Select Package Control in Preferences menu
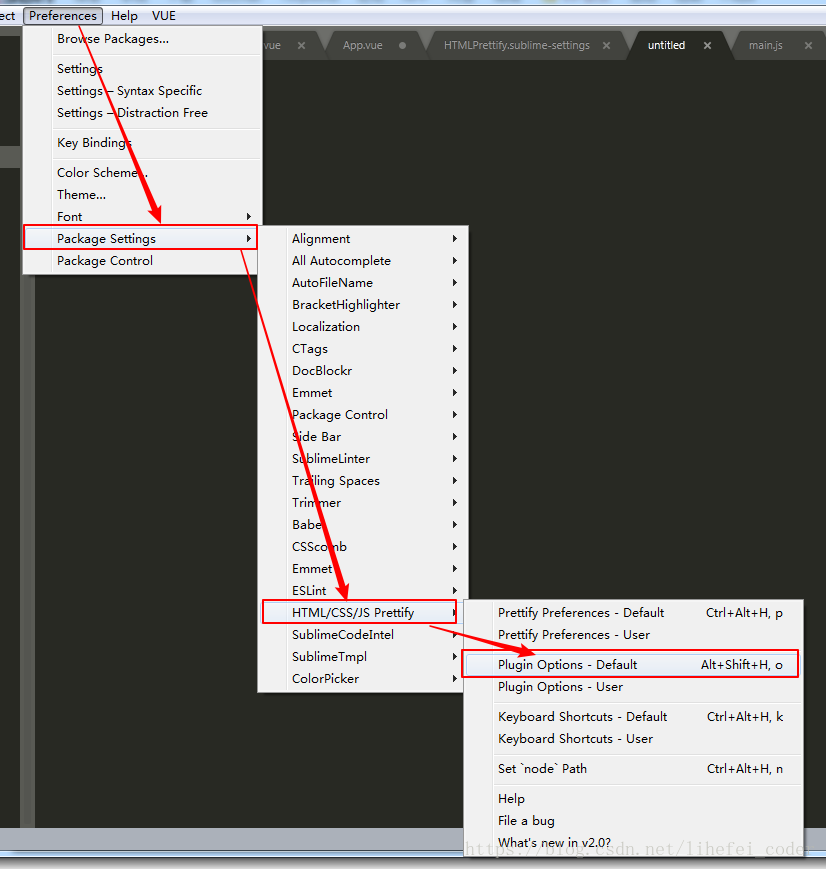The width and height of the screenshot is (826, 869). coord(142,261)
